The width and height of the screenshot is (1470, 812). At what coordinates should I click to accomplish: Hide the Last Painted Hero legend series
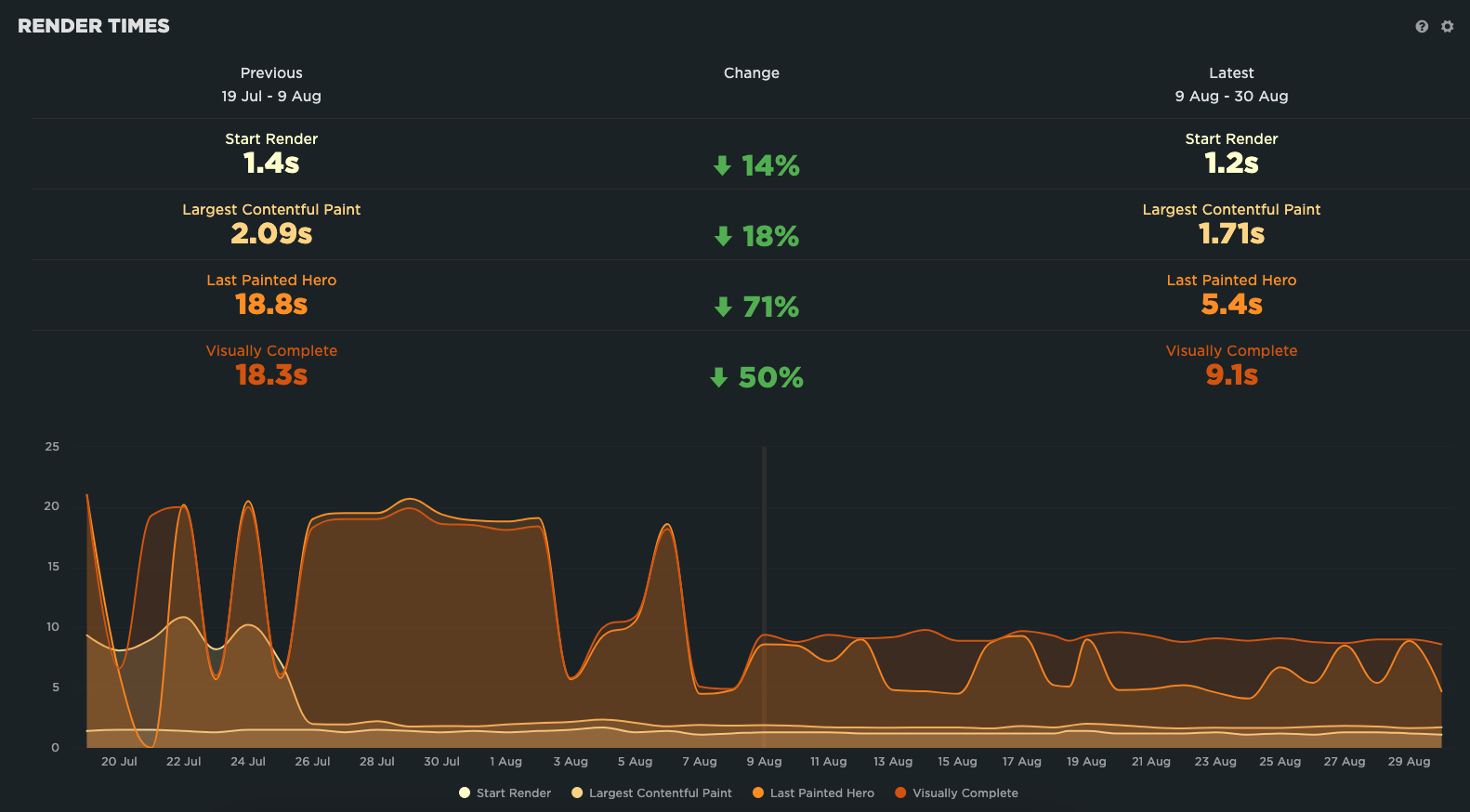tap(821, 793)
